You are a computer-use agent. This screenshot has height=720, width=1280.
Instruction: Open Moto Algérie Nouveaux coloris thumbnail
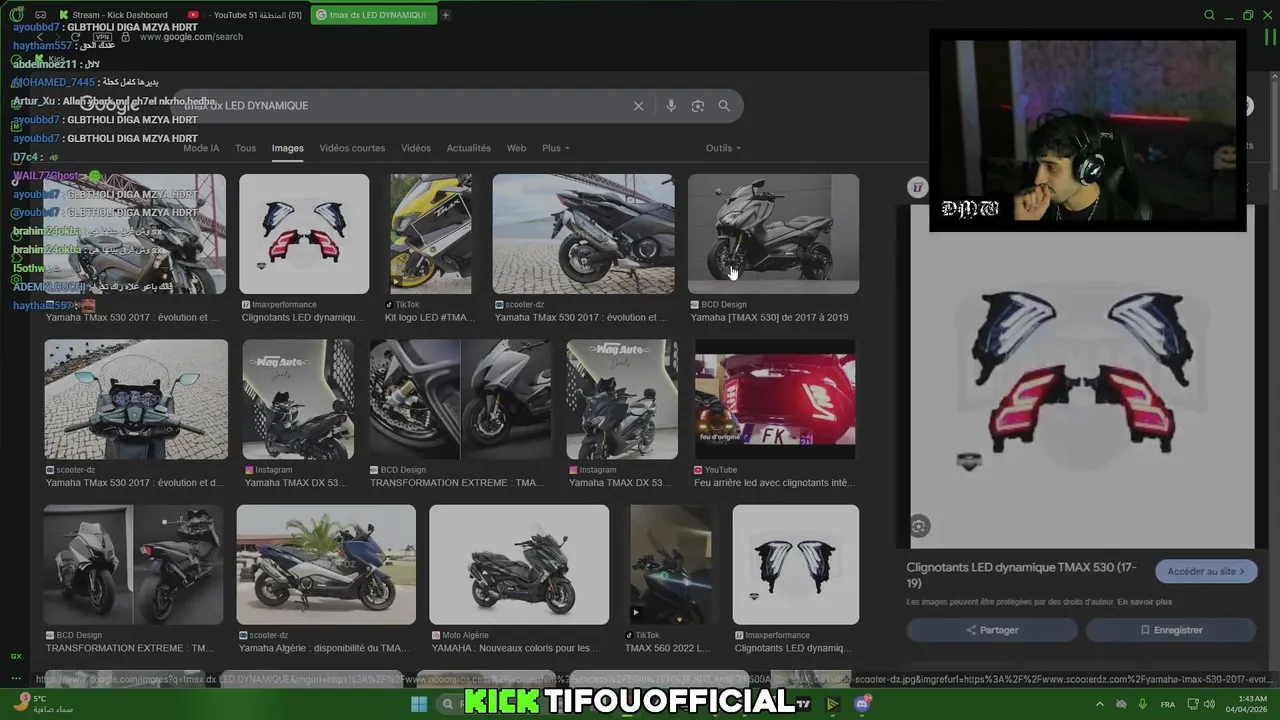click(519, 565)
